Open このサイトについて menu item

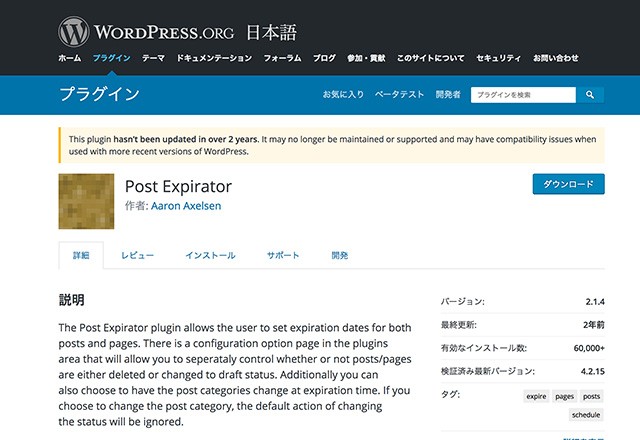click(431, 58)
